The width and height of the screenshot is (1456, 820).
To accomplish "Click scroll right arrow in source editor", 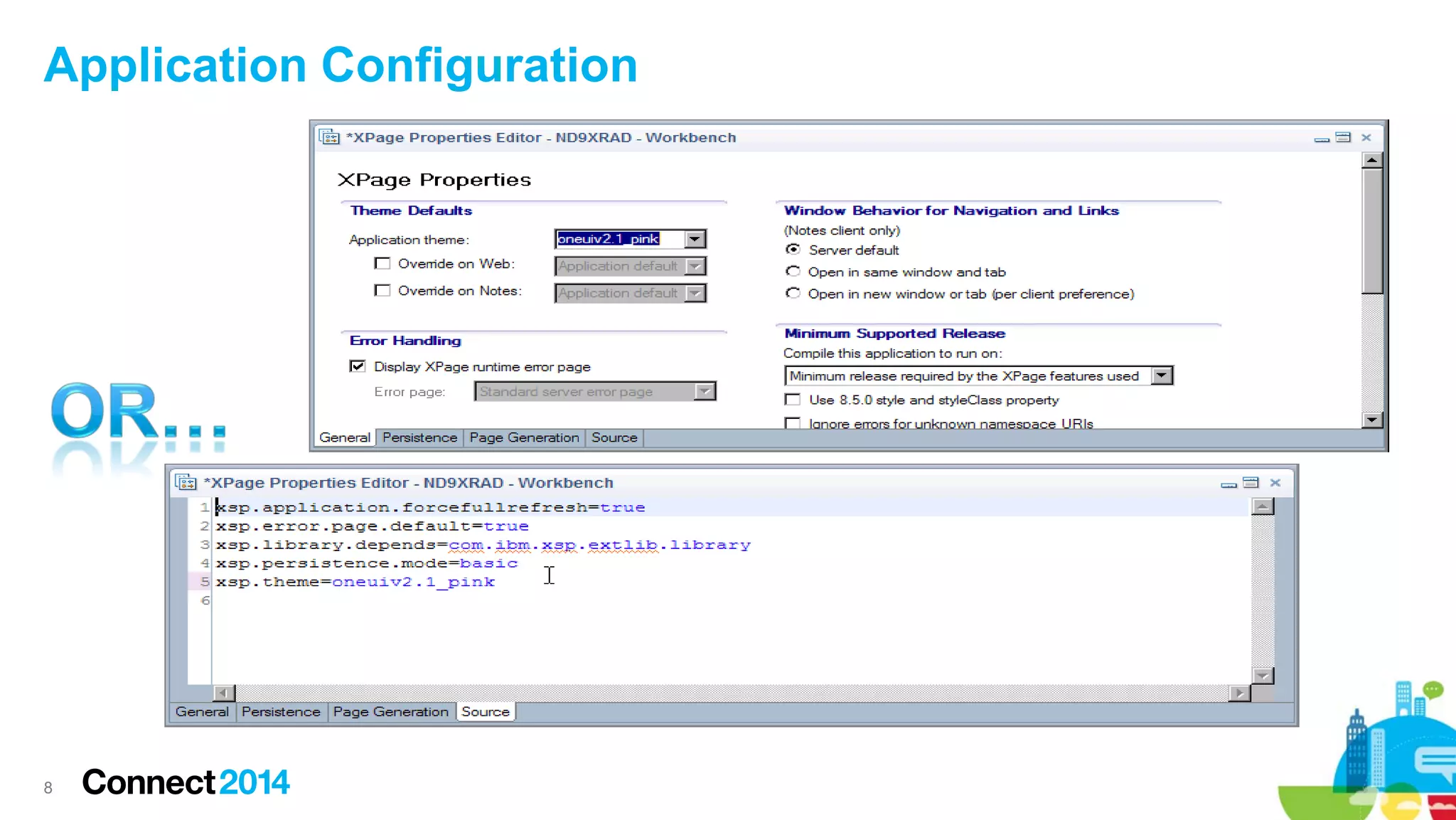I will [x=1240, y=693].
